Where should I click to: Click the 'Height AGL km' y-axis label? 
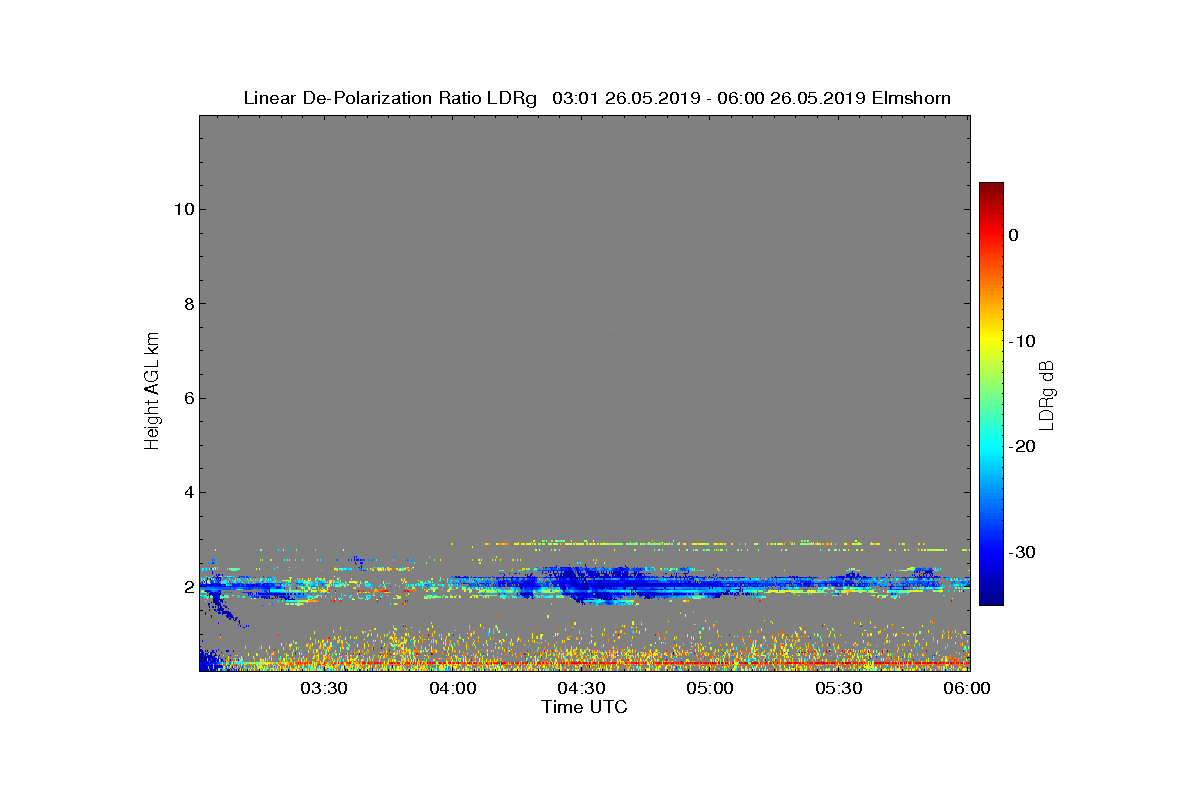tap(152, 392)
